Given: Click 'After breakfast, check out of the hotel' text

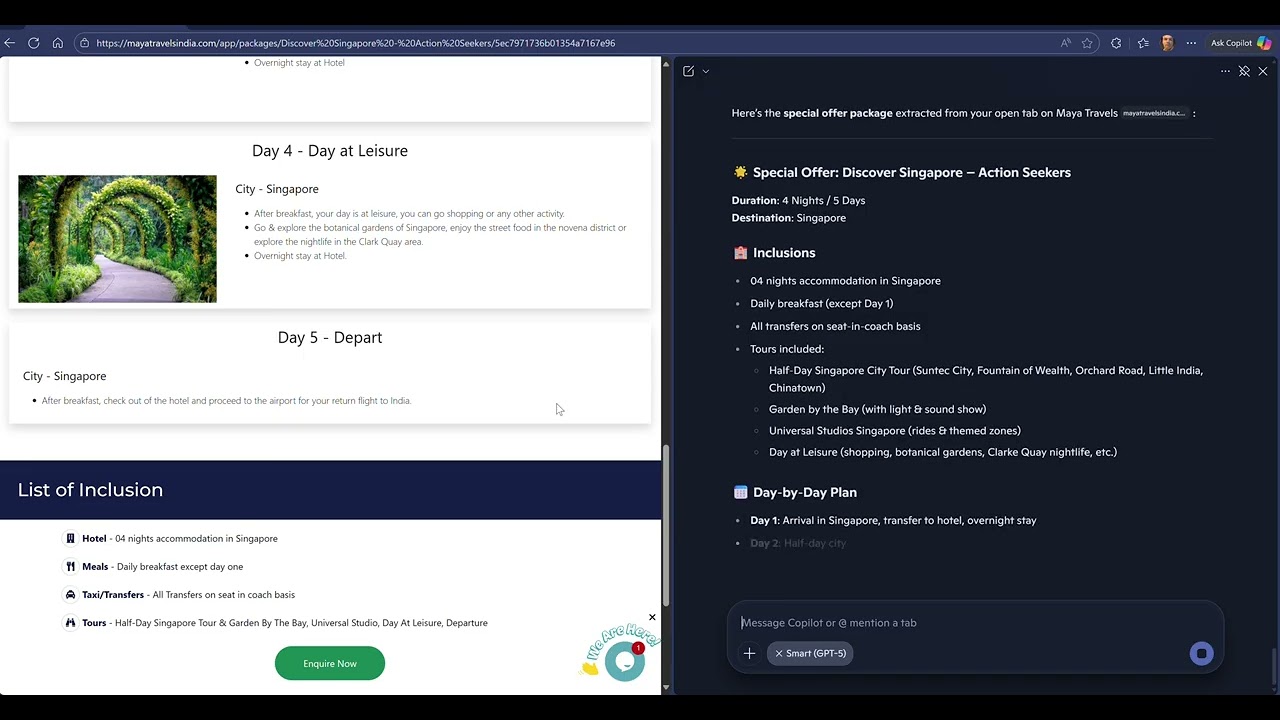Looking at the screenshot, I should coord(226,400).
